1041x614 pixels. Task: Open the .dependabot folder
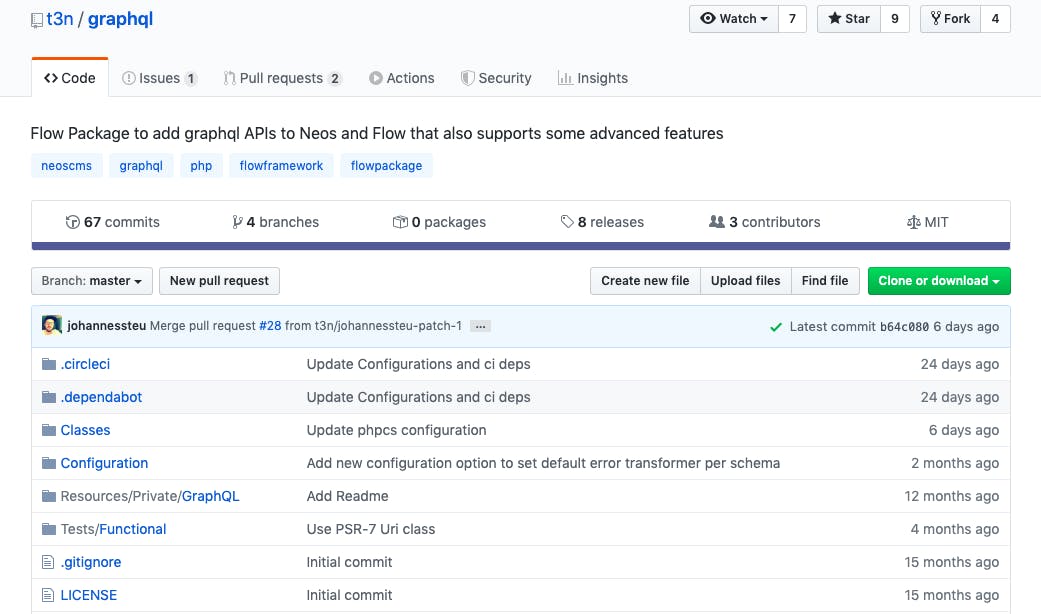(101, 397)
